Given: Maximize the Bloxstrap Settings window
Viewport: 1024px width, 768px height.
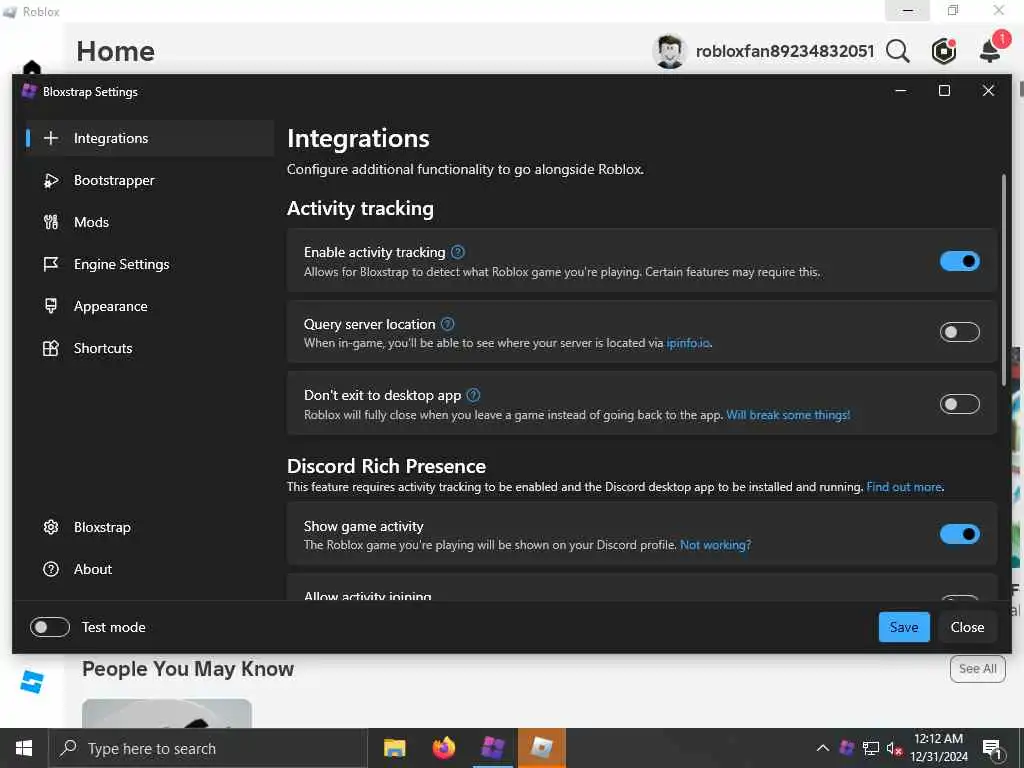Looking at the screenshot, I should click(944, 91).
